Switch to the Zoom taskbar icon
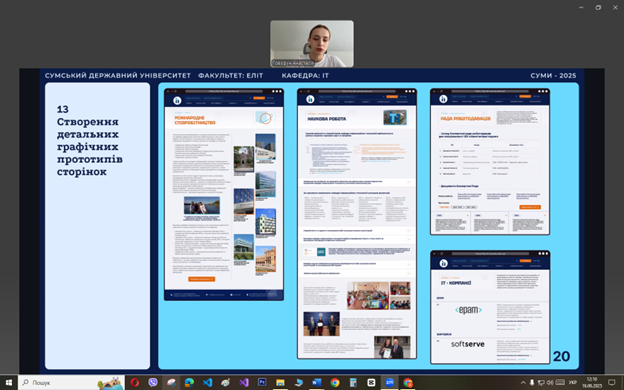The height and width of the screenshot is (390, 624). pos(389,383)
